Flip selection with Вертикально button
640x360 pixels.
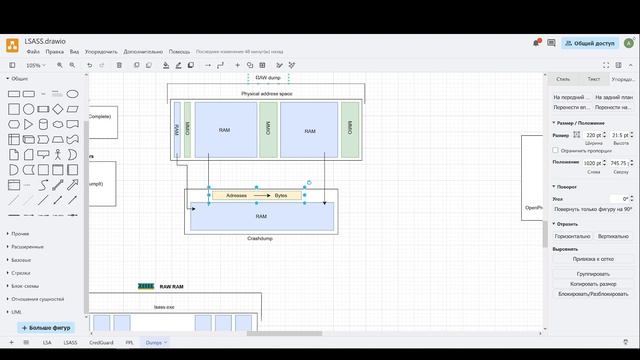pyautogui.click(x=613, y=236)
